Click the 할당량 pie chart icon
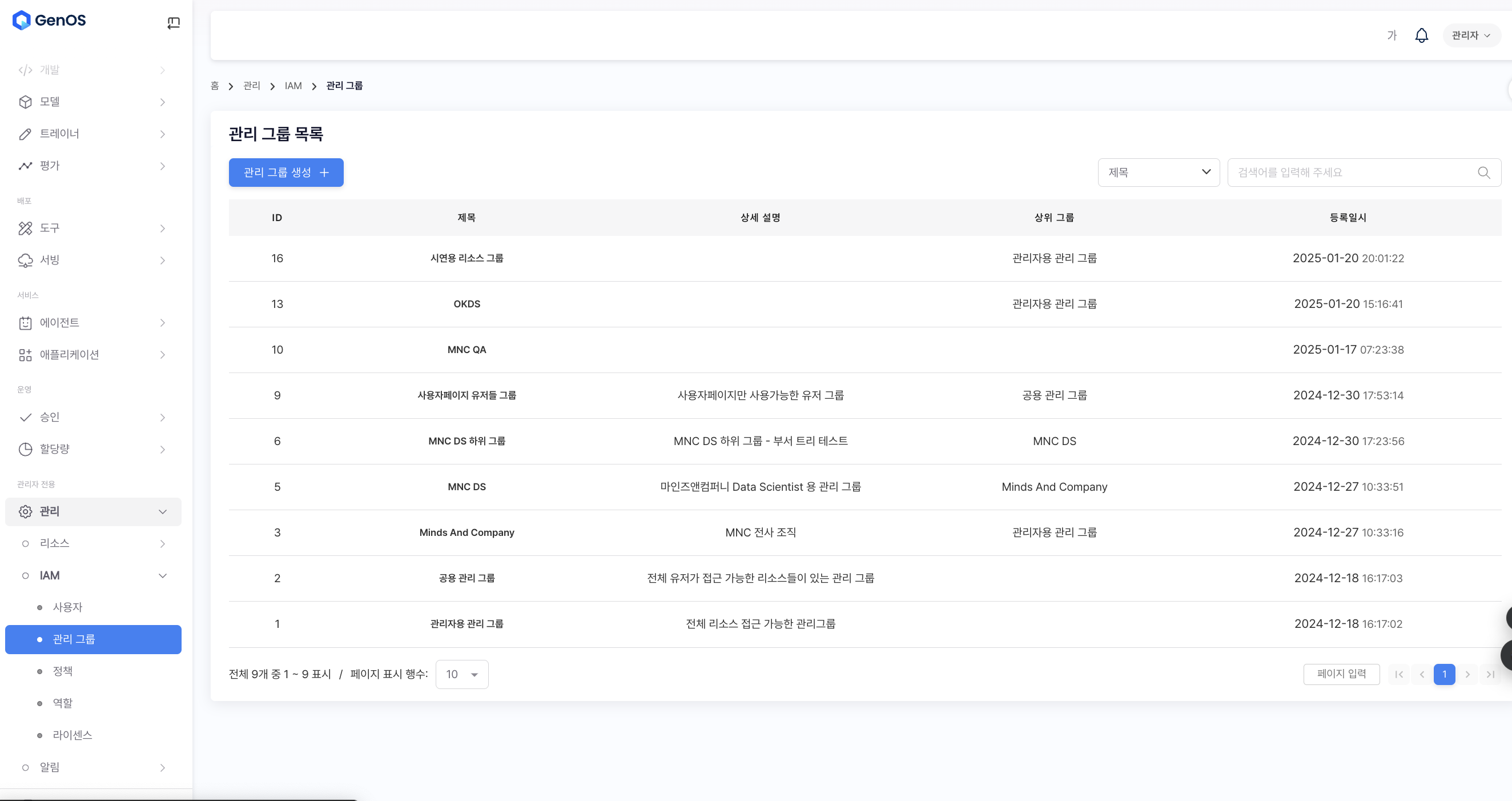The image size is (1512, 801). click(x=25, y=449)
